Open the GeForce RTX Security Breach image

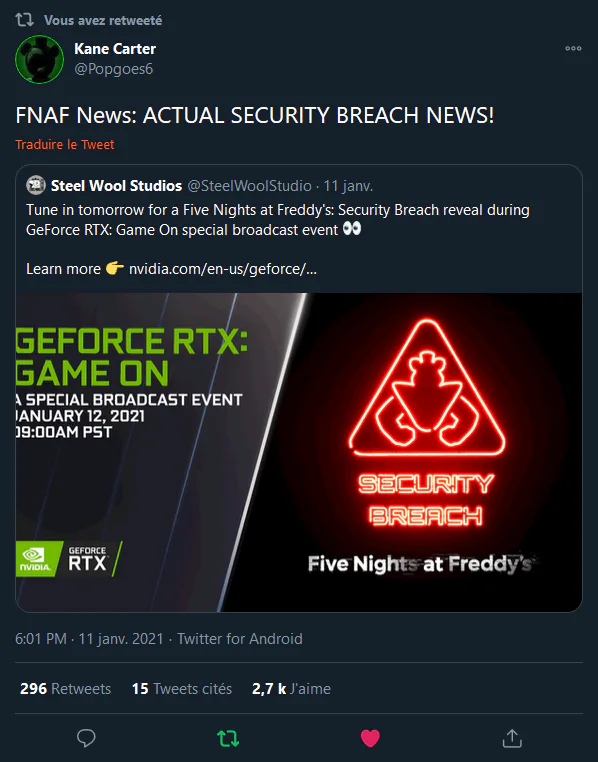[299, 452]
